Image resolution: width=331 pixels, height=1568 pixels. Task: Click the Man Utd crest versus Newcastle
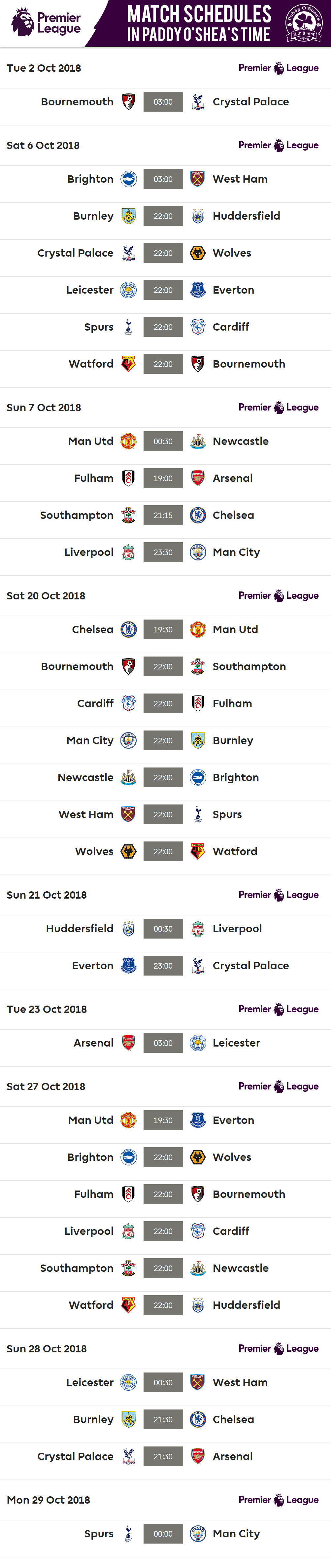(128, 441)
